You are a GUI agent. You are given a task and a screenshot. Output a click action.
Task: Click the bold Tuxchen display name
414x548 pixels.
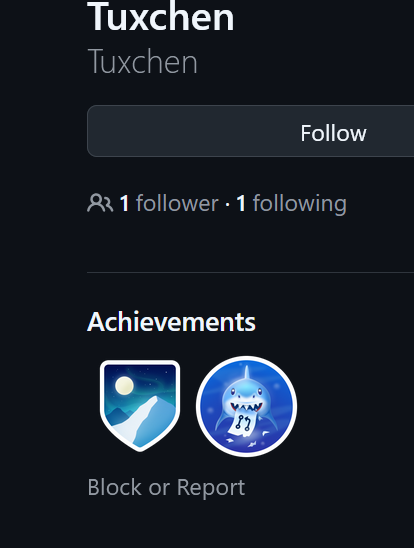[161, 17]
